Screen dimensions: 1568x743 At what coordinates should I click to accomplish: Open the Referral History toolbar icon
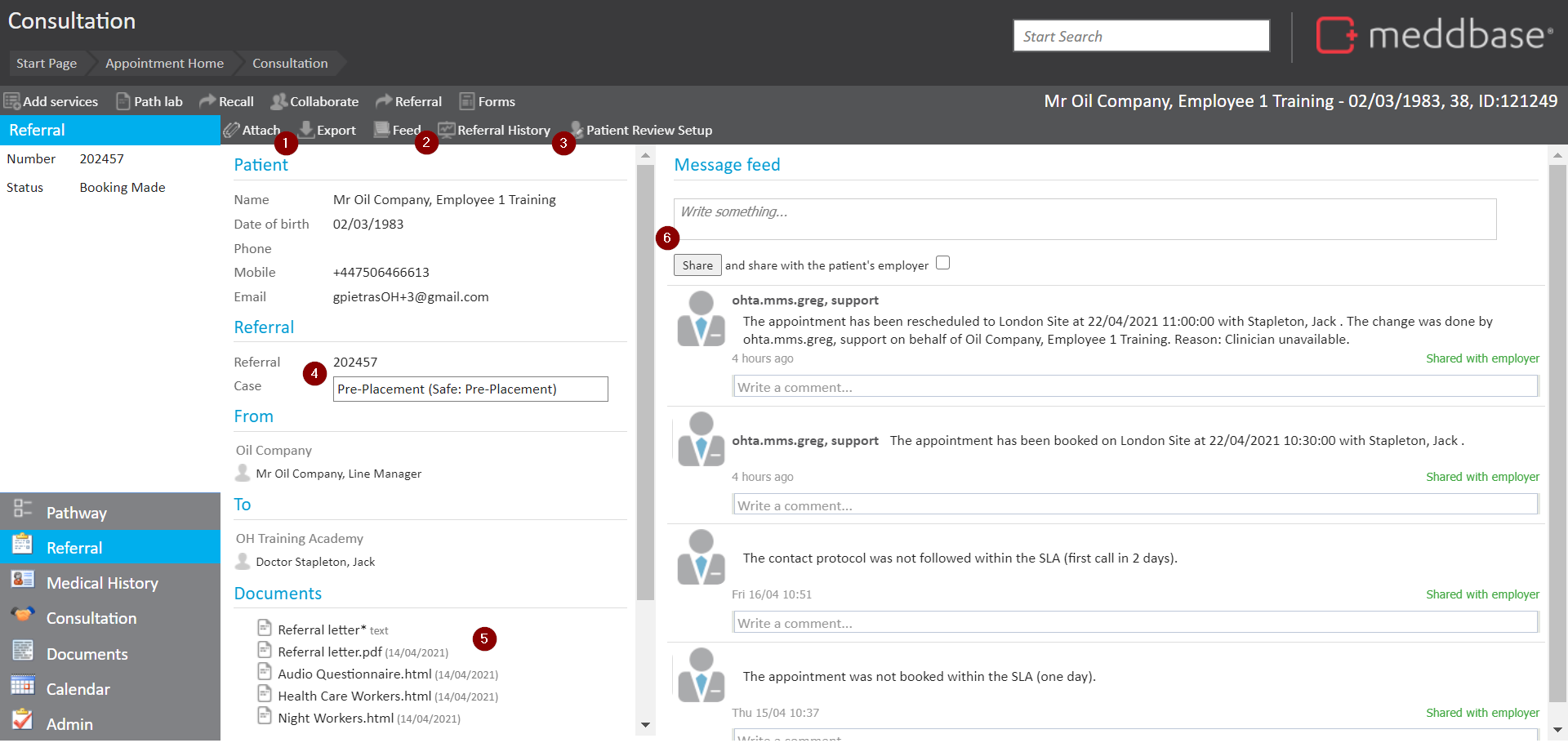pos(447,130)
